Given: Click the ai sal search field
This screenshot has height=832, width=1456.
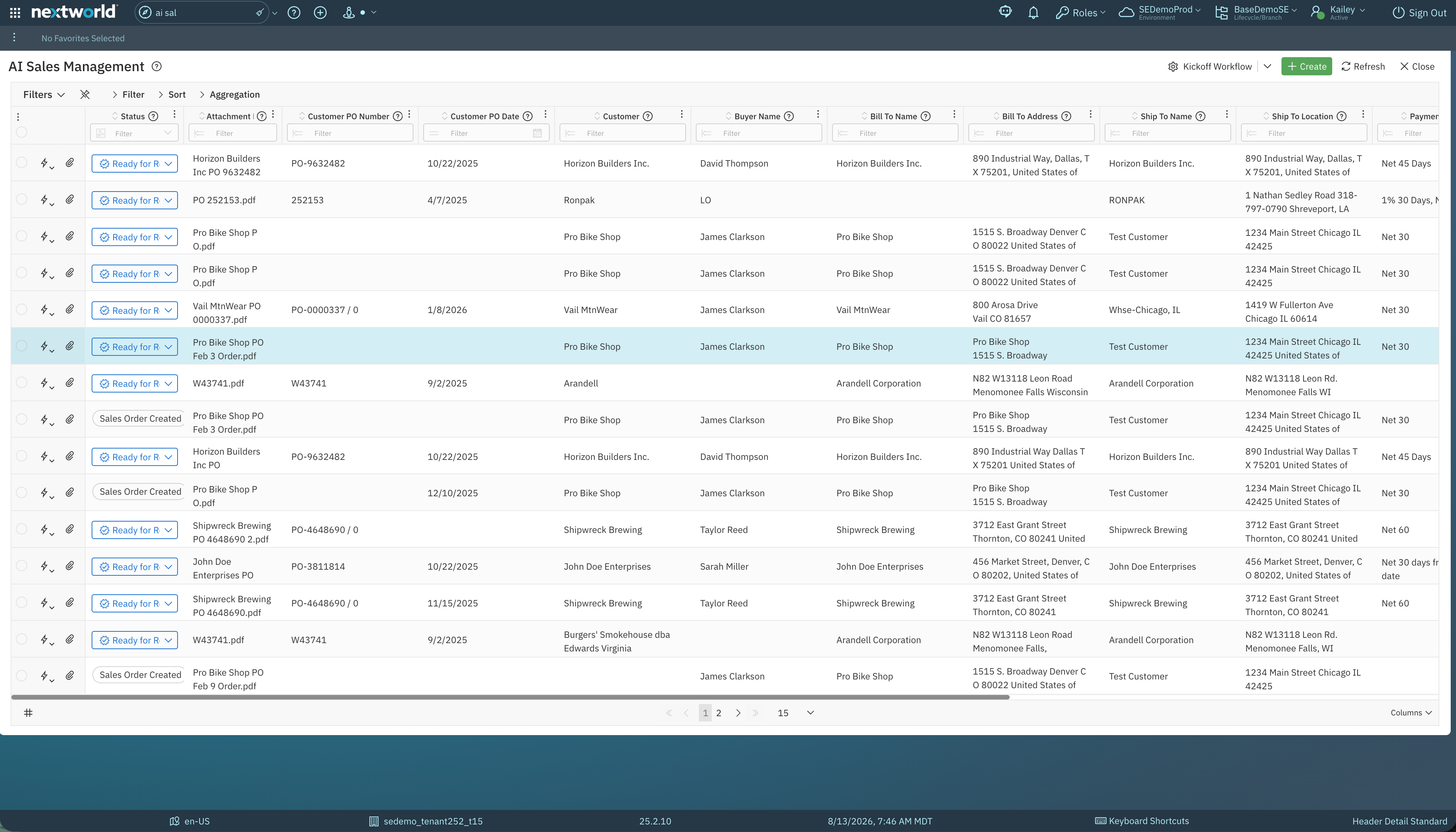Looking at the screenshot, I should 202,12.
